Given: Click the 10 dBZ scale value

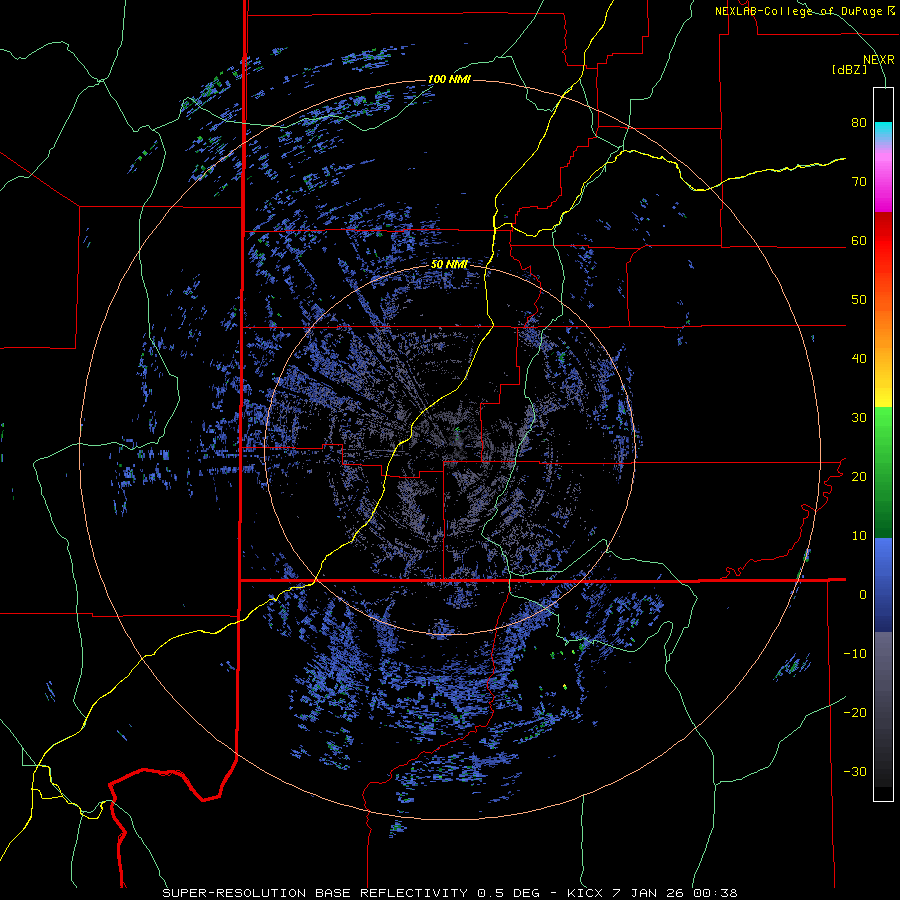Looking at the screenshot, I should click(x=859, y=536).
